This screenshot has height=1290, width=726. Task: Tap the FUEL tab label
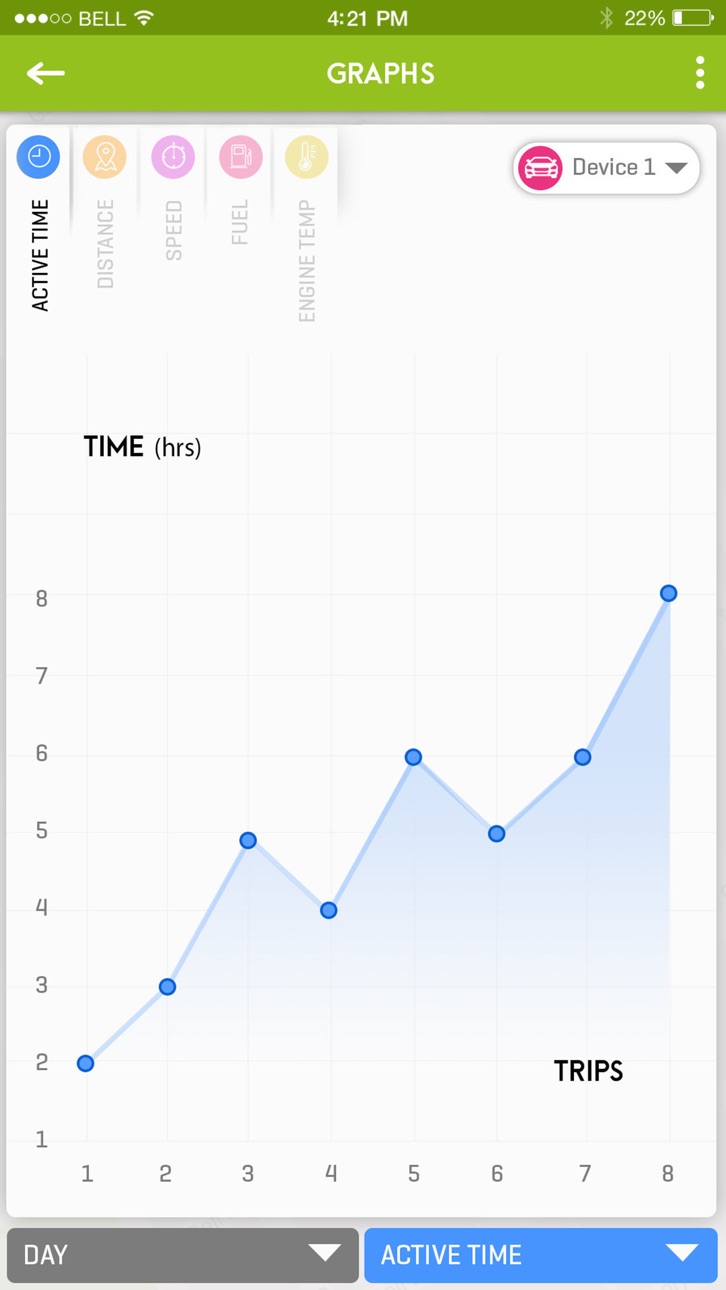pyautogui.click(x=240, y=224)
